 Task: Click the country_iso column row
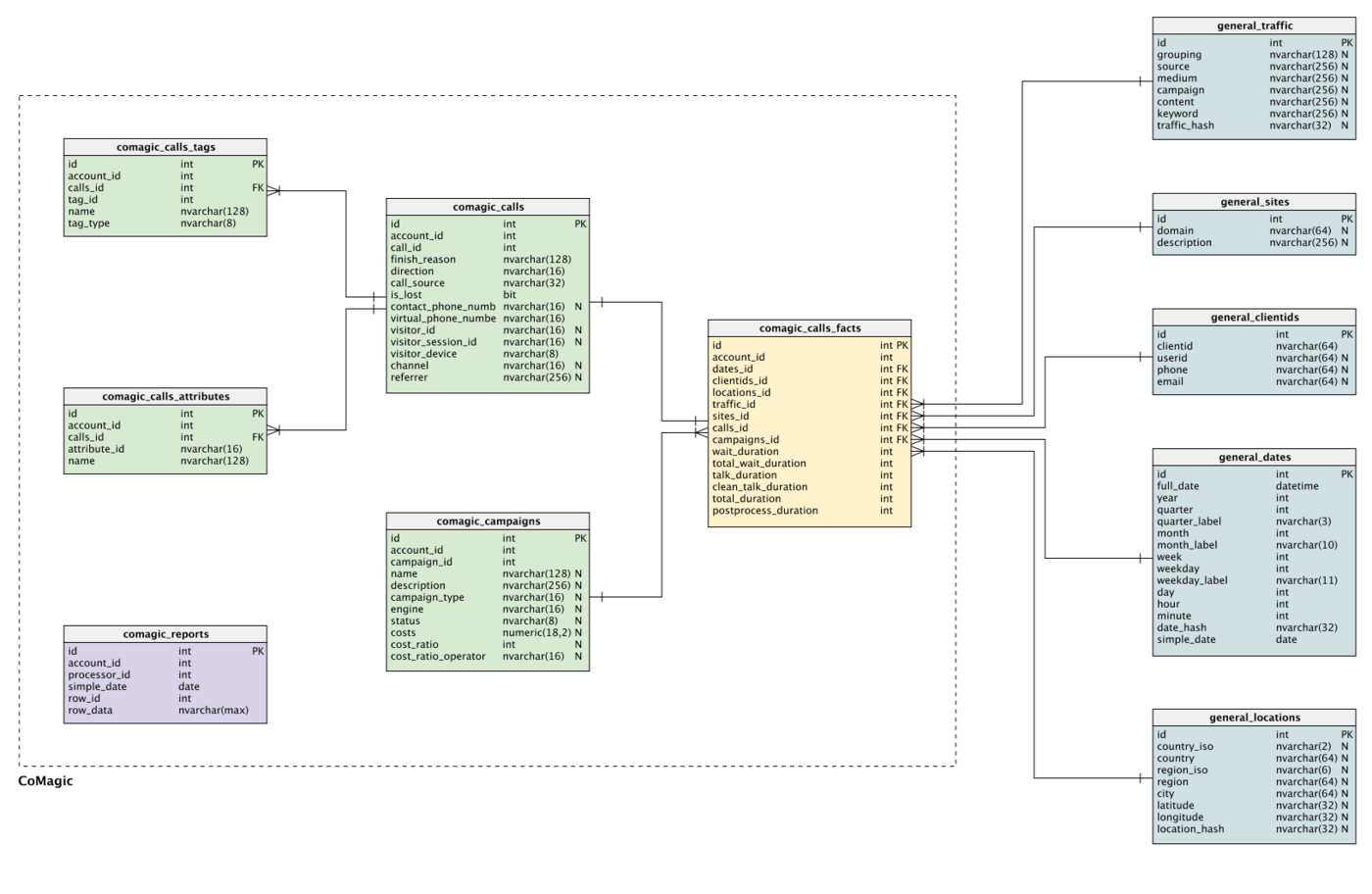click(1254, 747)
